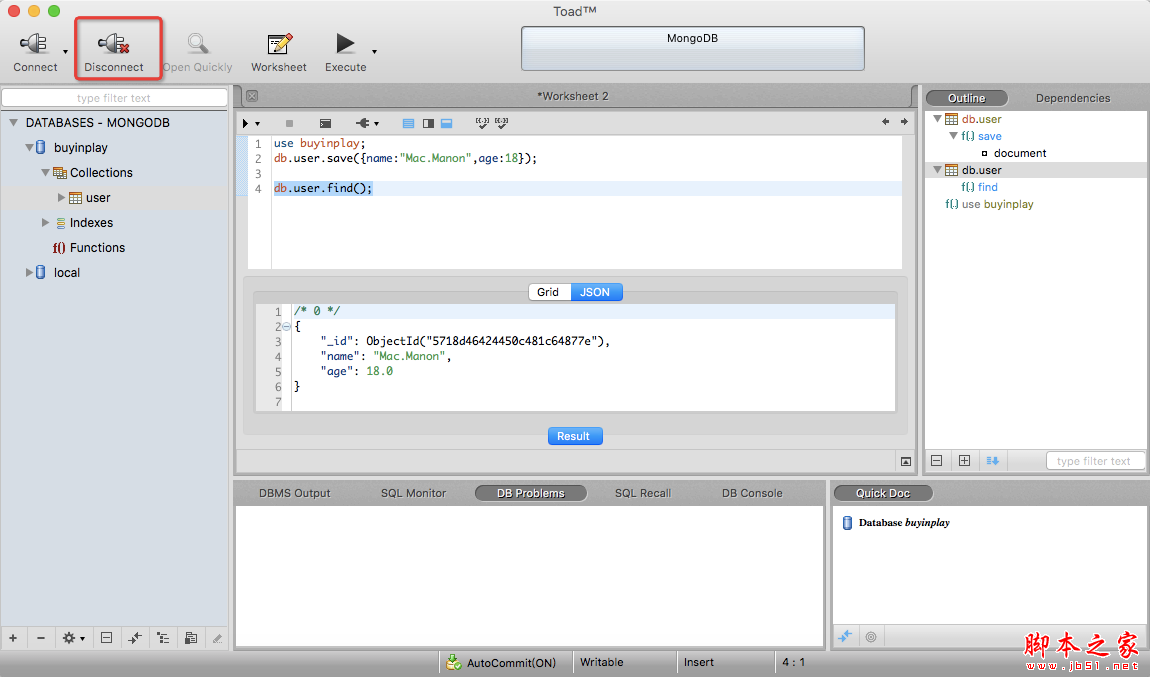Screen dimensions: 1150x677
Task: Click the result panel maximize icon
Action: coord(906,461)
